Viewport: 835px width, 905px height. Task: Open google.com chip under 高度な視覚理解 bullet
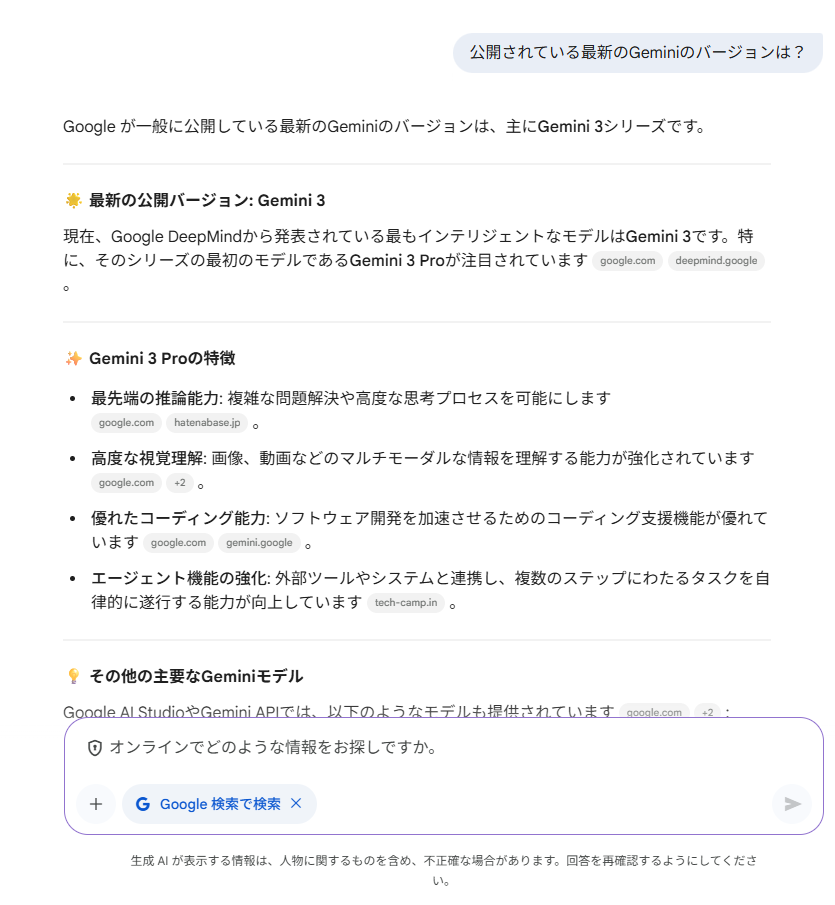tap(126, 483)
